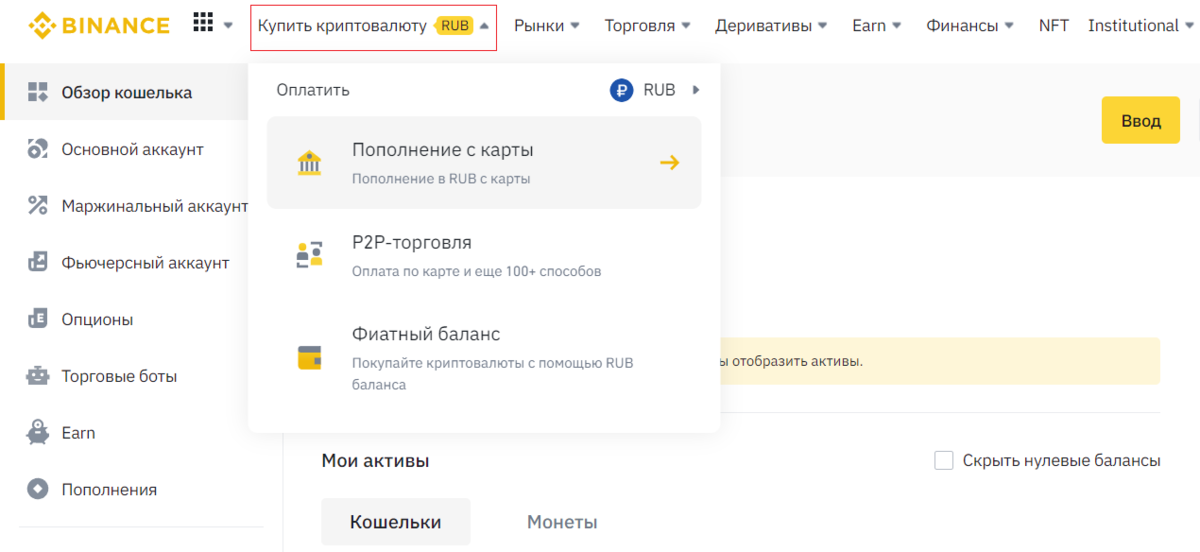This screenshot has height=552, width=1200.
Task: Open the NFT menu item
Action: pos(1054,26)
